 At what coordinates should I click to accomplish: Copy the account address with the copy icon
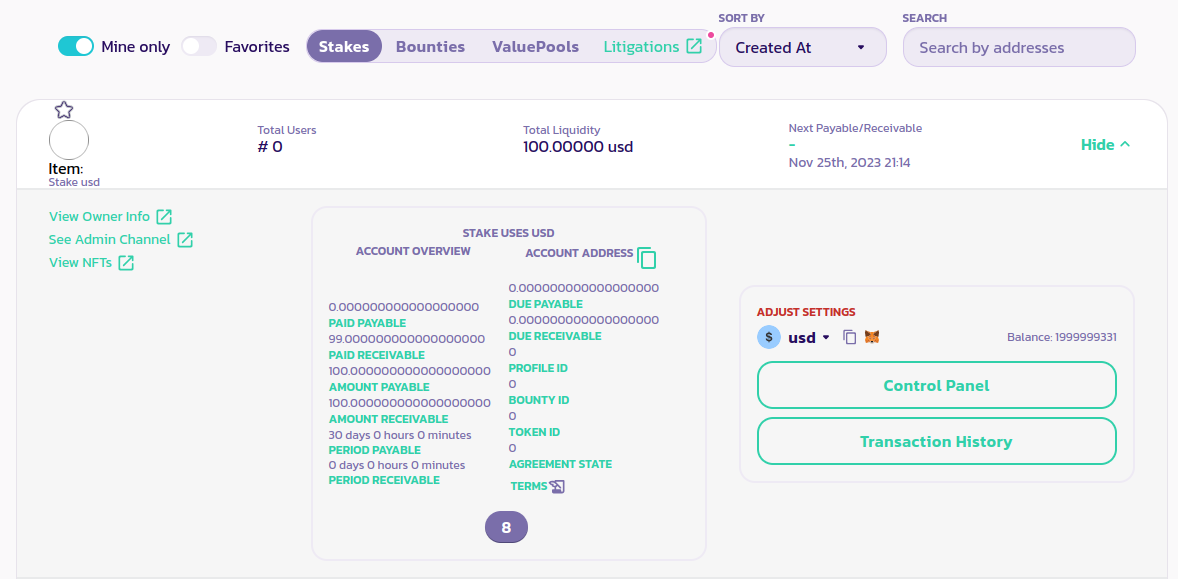[647, 258]
